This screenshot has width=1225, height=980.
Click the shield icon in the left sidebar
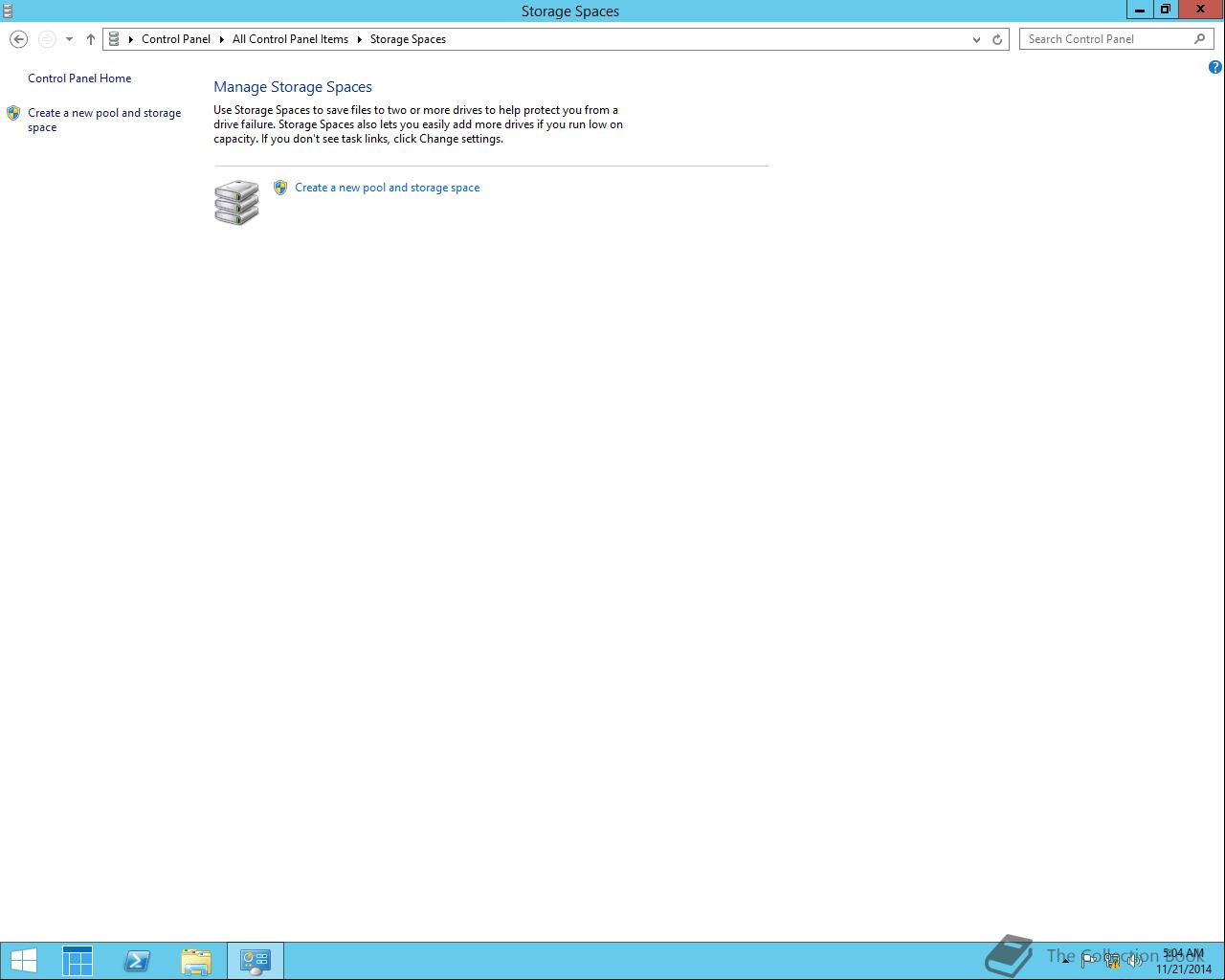point(13,113)
